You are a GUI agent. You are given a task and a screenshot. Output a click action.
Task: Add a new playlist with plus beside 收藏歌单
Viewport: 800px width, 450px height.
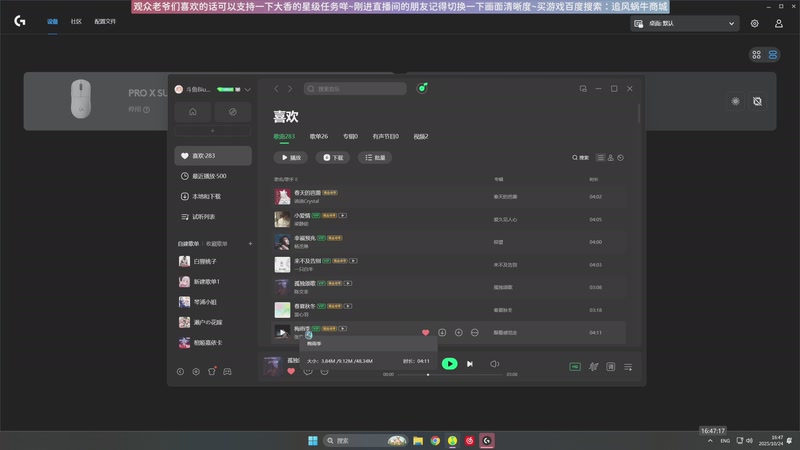(250, 244)
